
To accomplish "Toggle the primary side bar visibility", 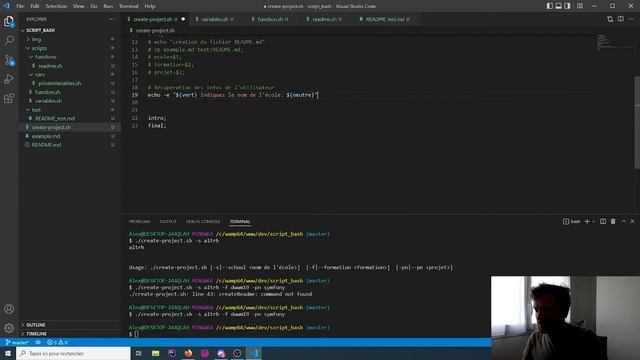I will click(x=550, y=6).
